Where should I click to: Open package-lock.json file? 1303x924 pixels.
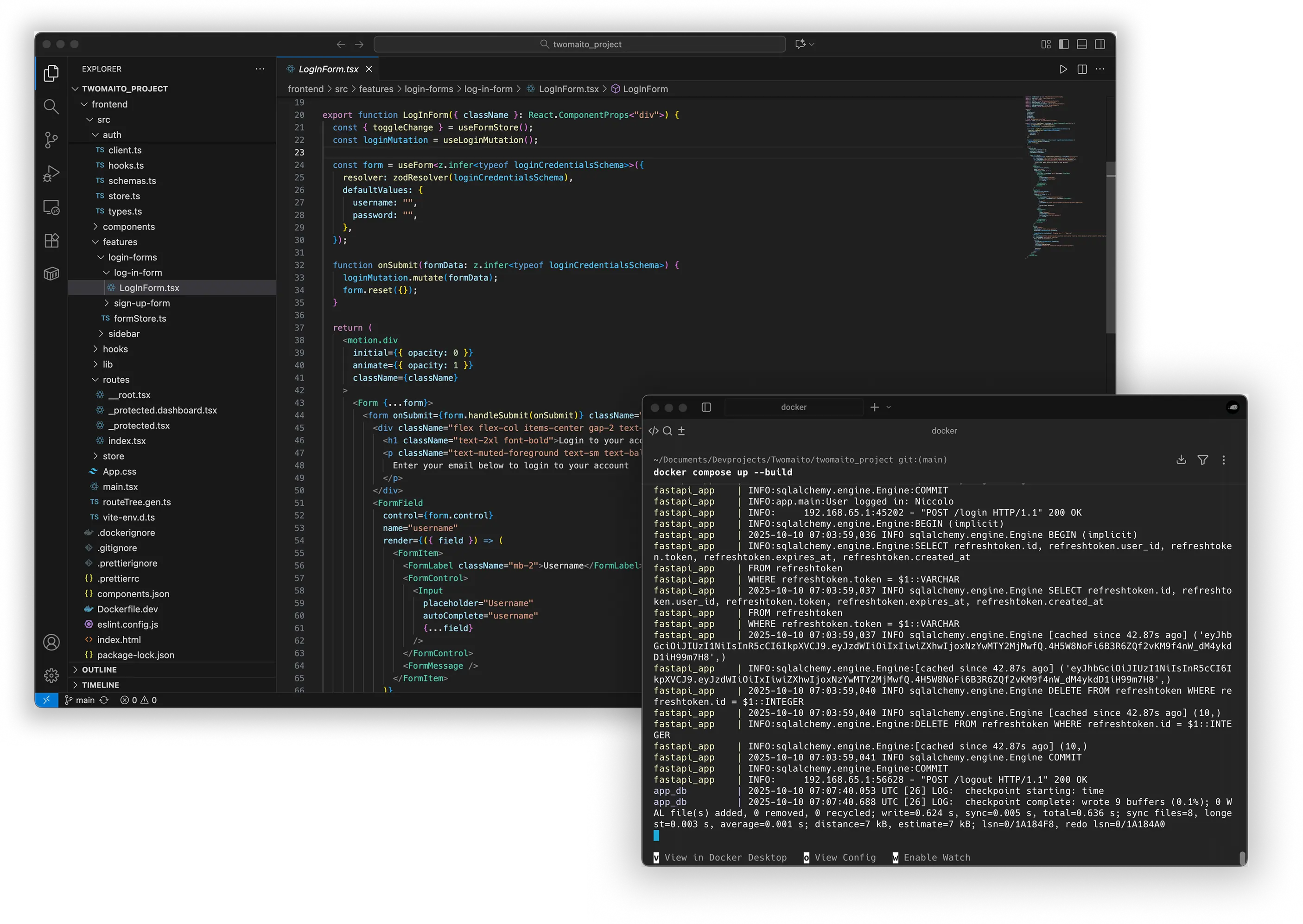(x=172, y=655)
